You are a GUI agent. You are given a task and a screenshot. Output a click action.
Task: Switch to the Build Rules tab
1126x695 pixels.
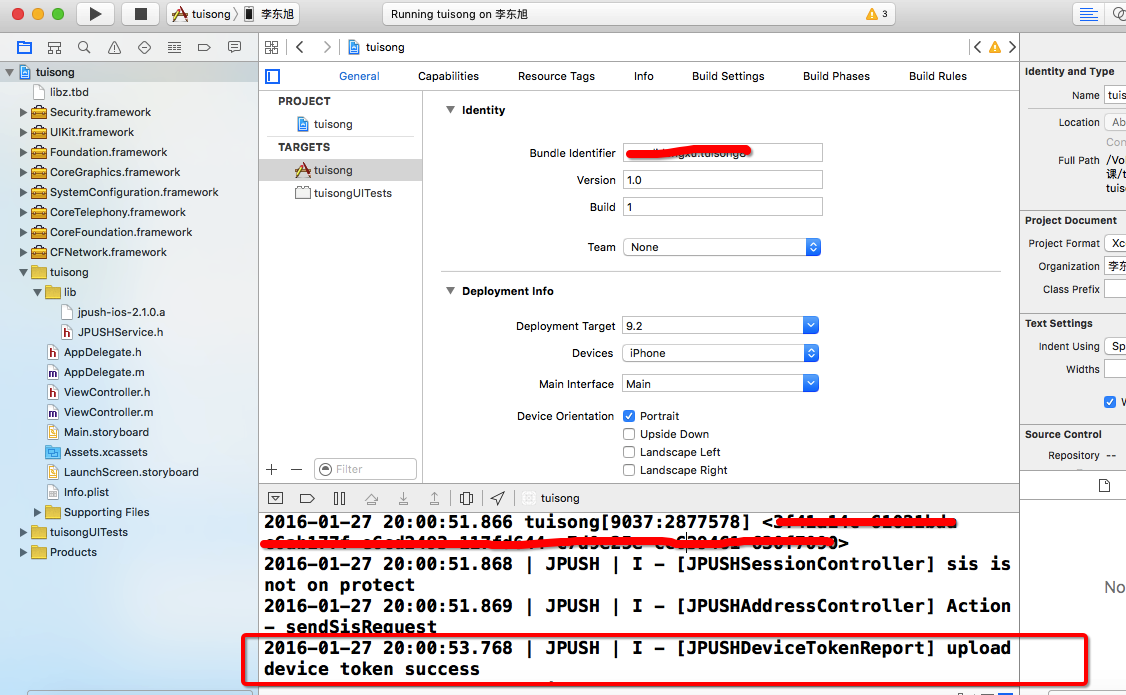pos(938,76)
